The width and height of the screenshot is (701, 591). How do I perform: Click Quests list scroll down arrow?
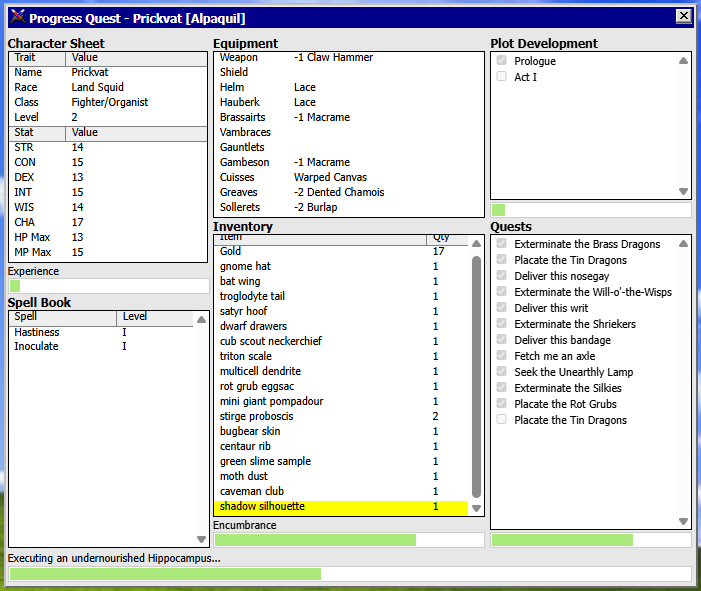[683, 521]
